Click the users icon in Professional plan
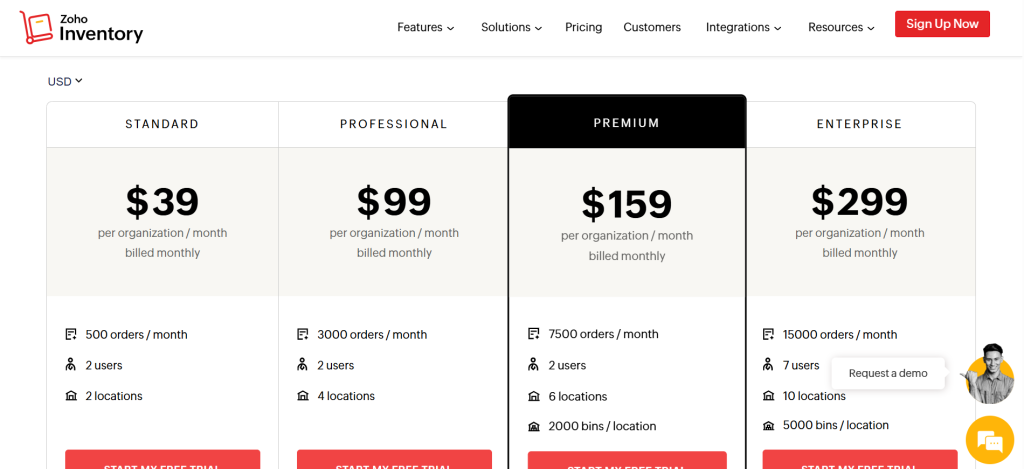 (302, 365)
